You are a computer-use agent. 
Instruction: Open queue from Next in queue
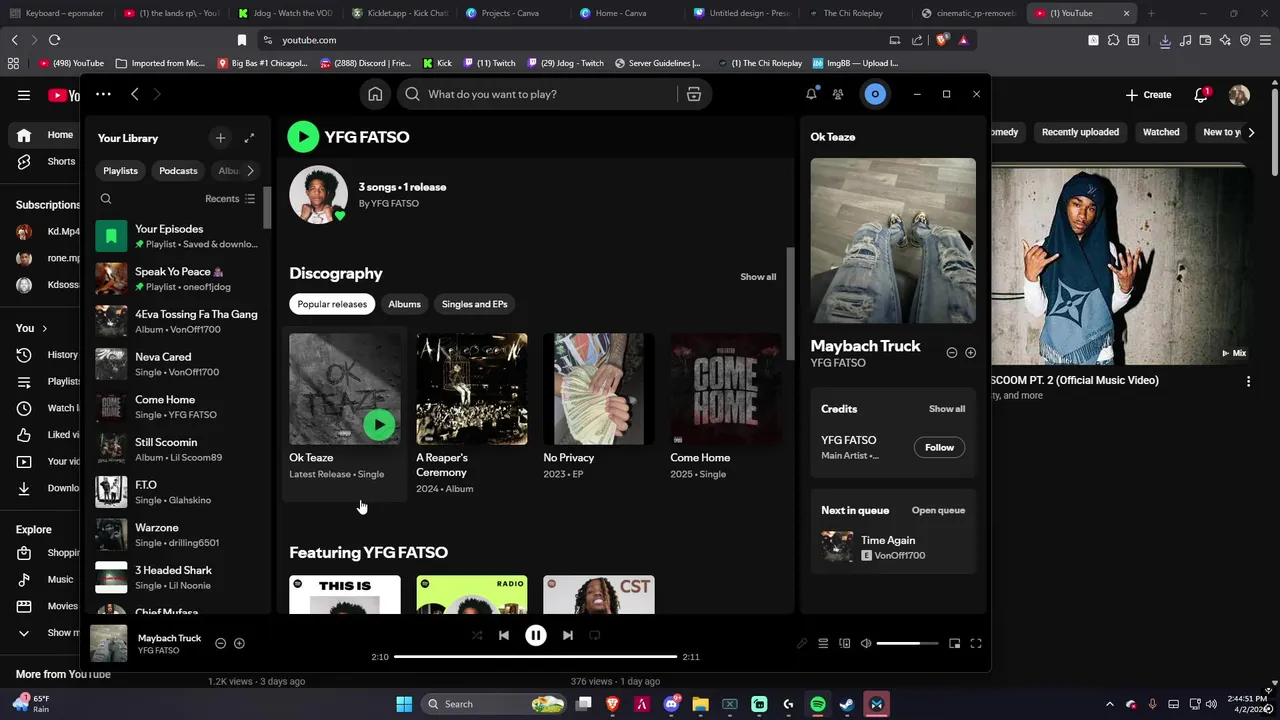tap(938, 510)
